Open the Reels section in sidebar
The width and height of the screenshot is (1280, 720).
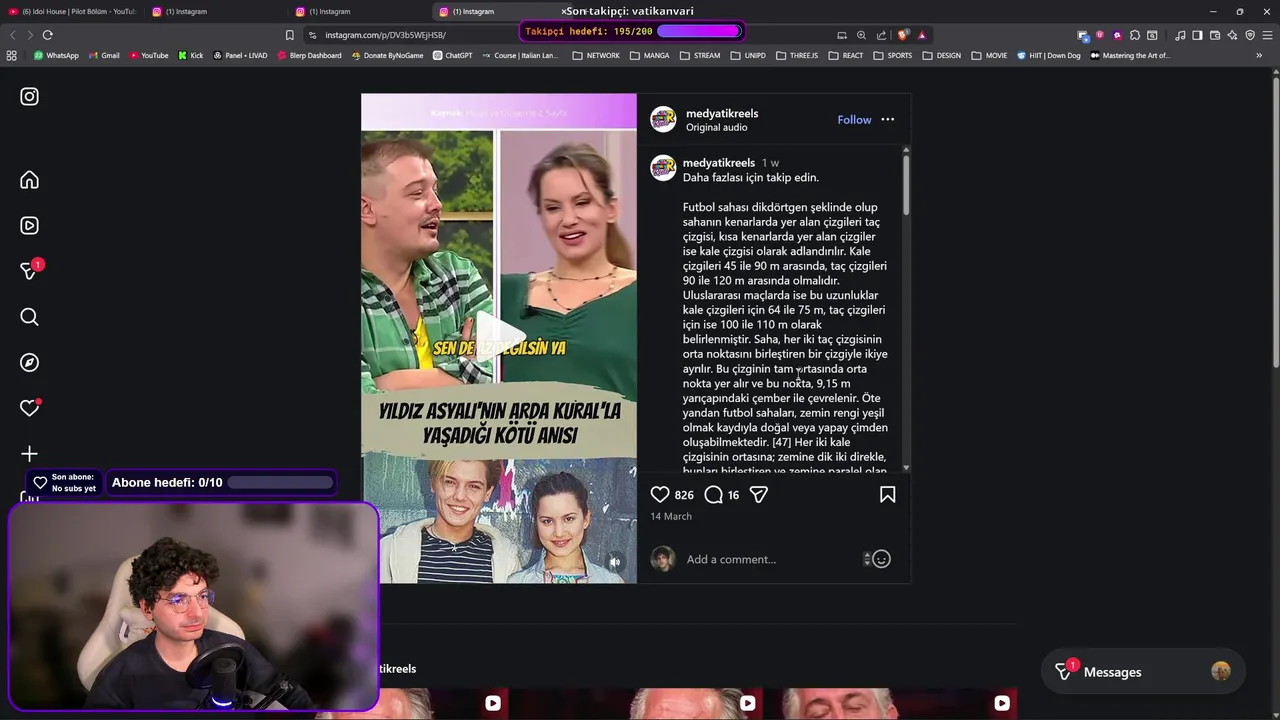point(29,226)
